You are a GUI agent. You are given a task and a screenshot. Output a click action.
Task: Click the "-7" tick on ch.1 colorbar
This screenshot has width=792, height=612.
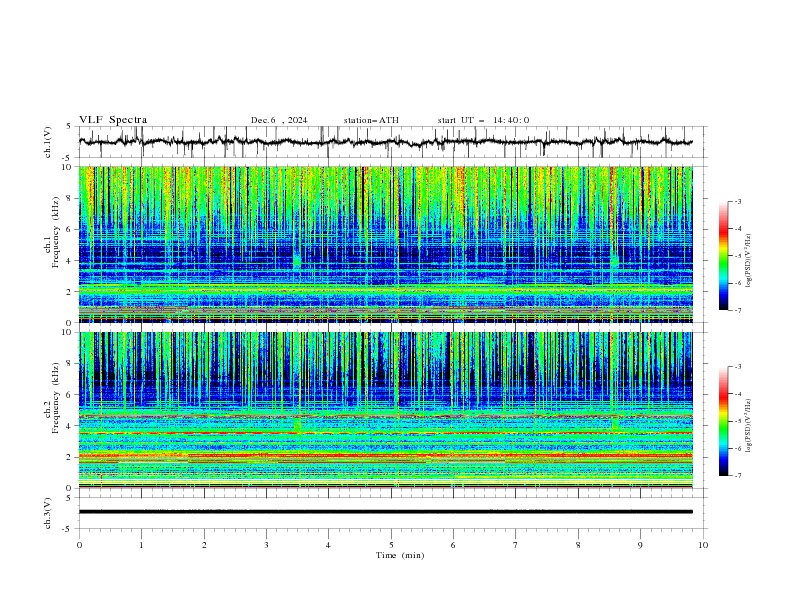click(x=737, y=310)
